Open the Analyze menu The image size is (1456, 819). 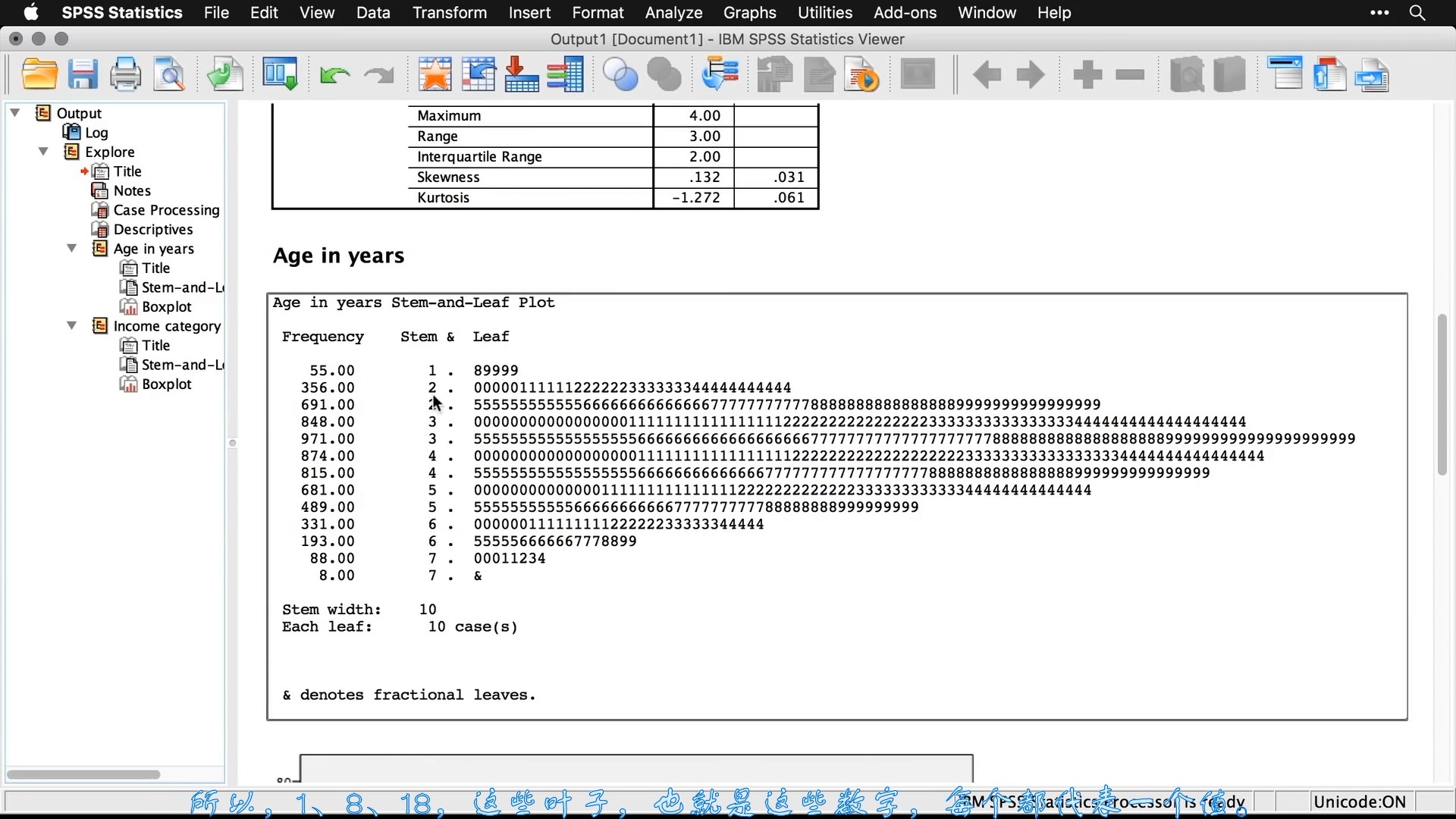click(674, 13)
